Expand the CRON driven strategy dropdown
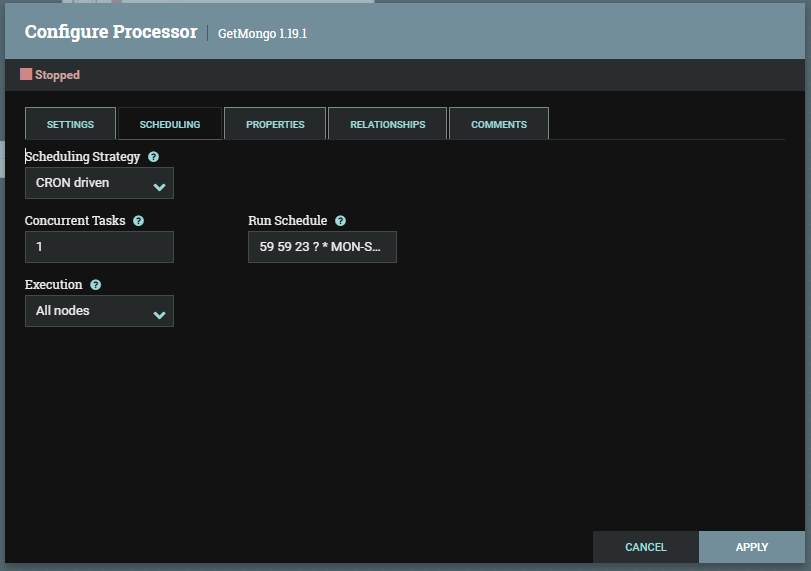811x571 pixels. tap(99, 183)
